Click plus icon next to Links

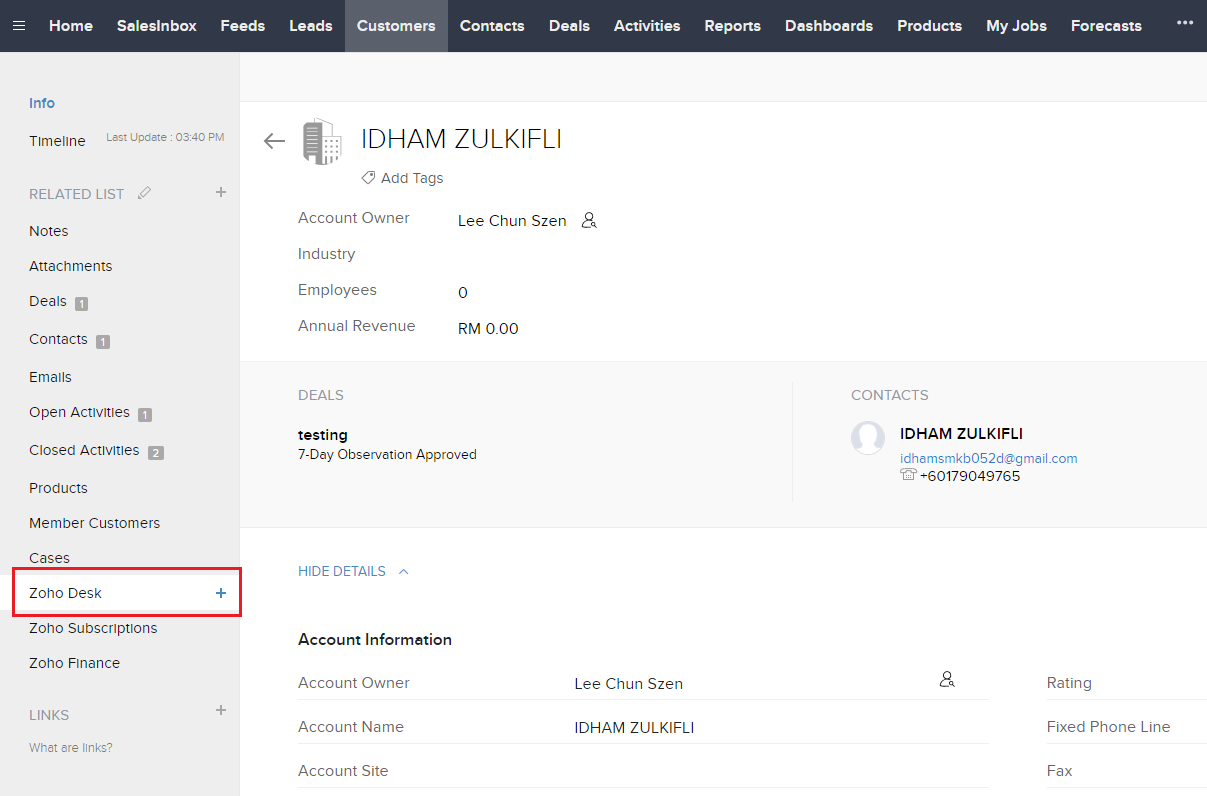[x=221, y=711]
